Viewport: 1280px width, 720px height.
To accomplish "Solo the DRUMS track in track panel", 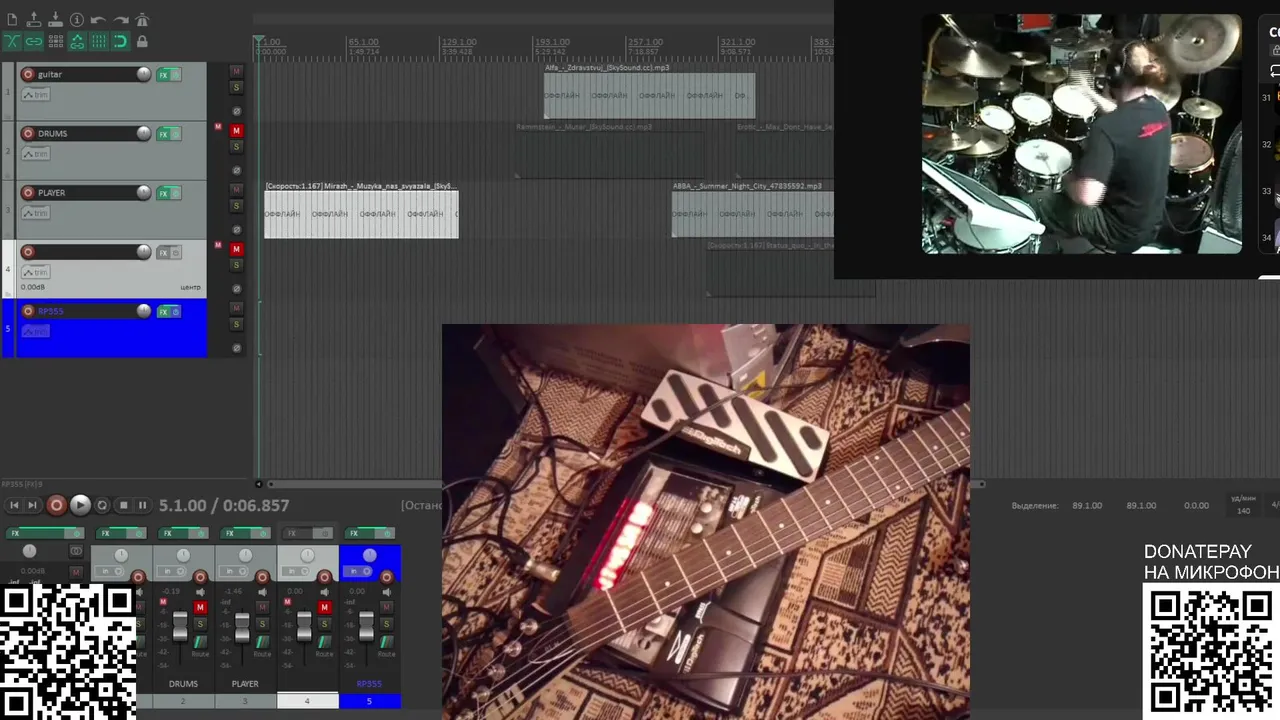I will point(236,146).
